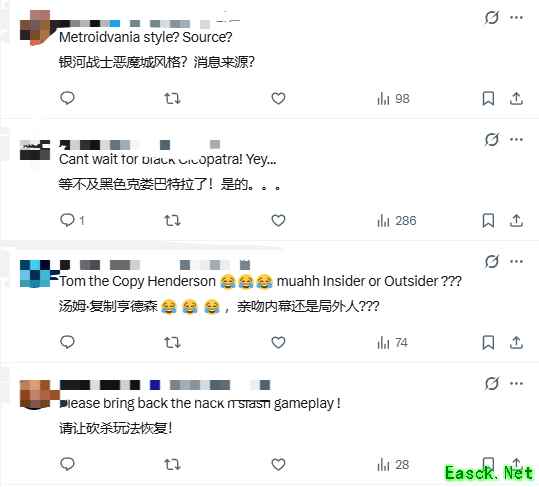The image size is (539, 487).
Task: Open avatar of Tom Henderson commenter
Action: (x=35, y=274)
